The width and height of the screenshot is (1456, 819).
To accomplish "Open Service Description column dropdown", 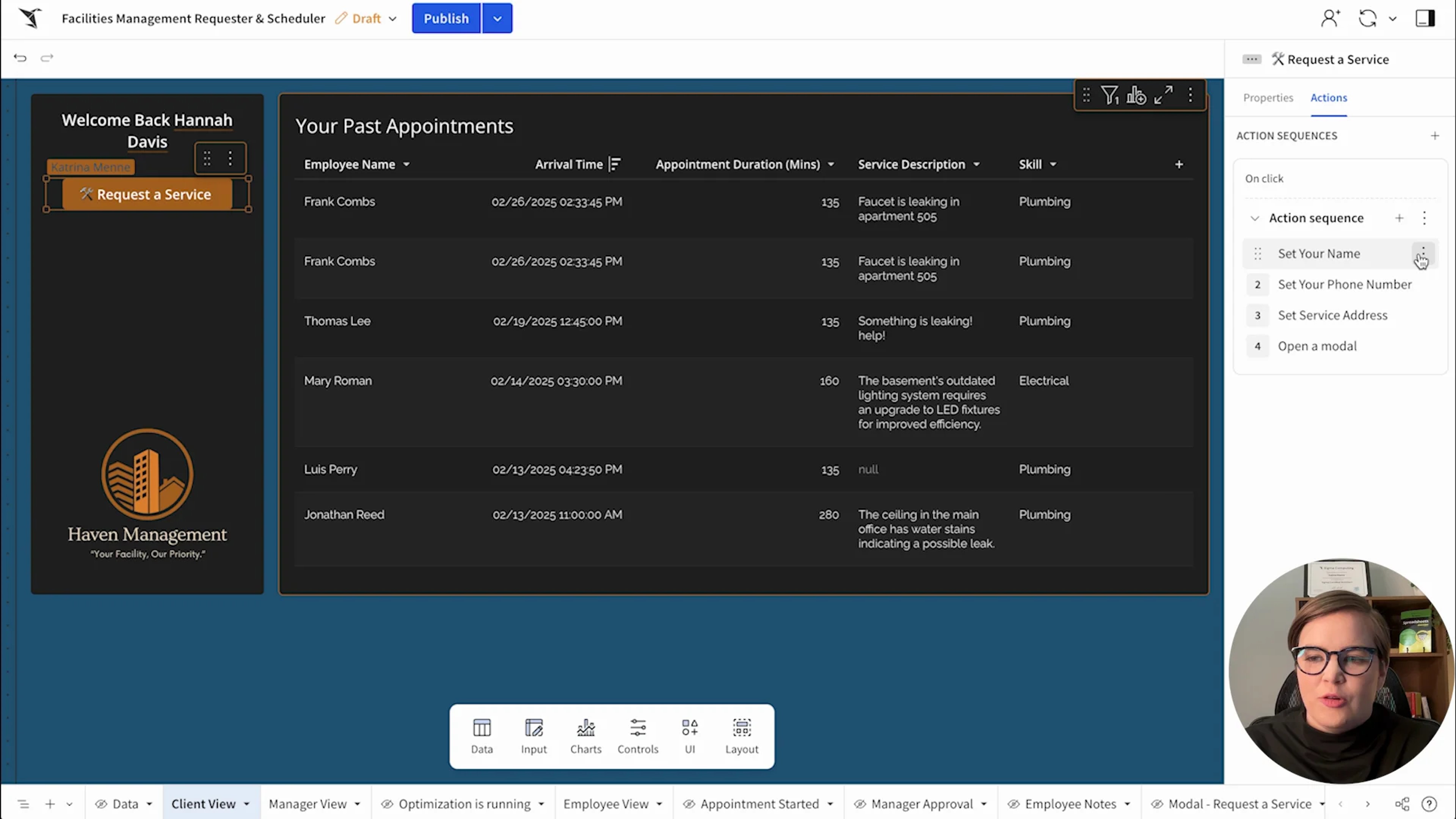I will (977, 165).
